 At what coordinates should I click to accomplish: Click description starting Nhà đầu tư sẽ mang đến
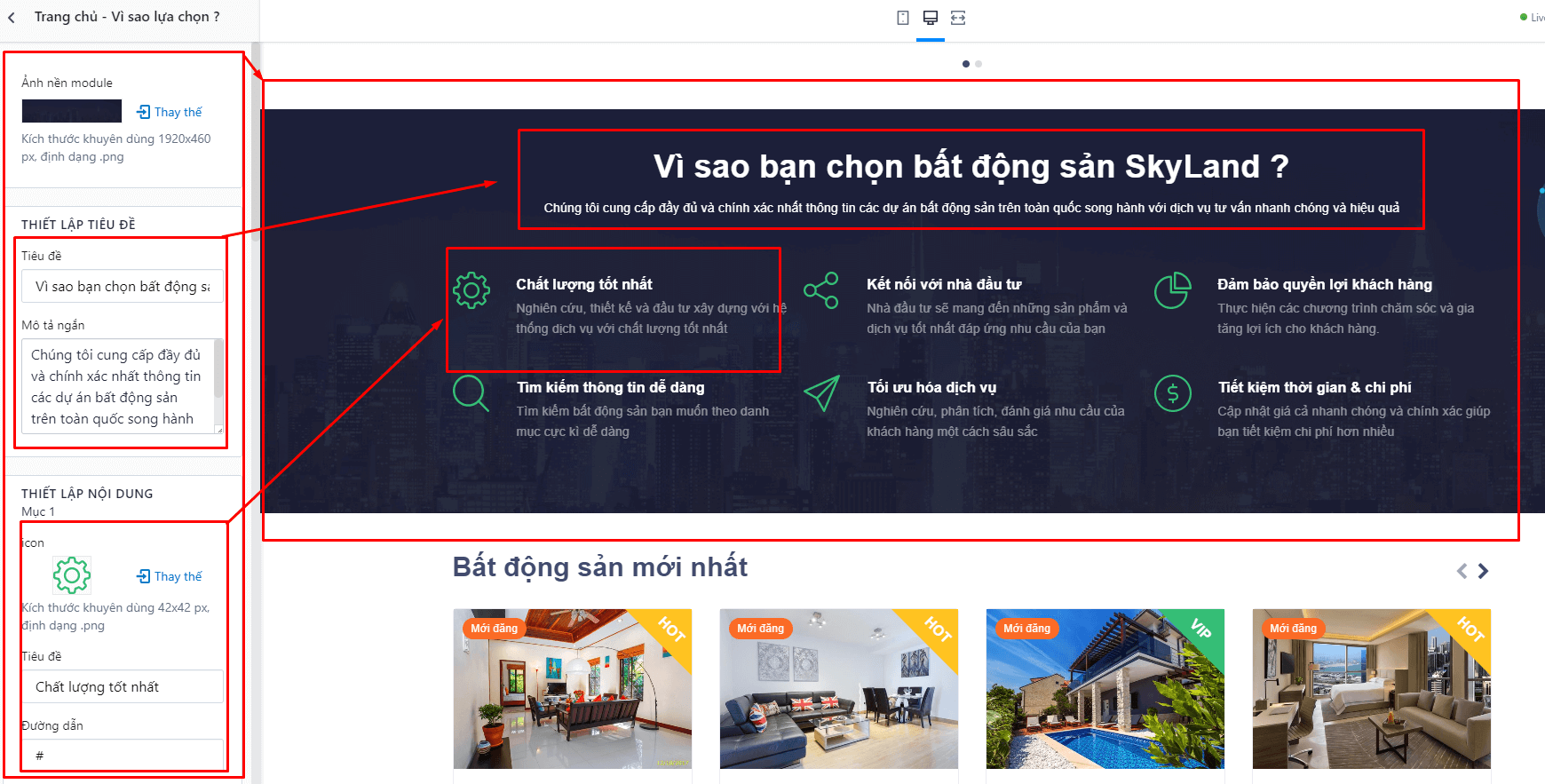click(x=997, y=319)
